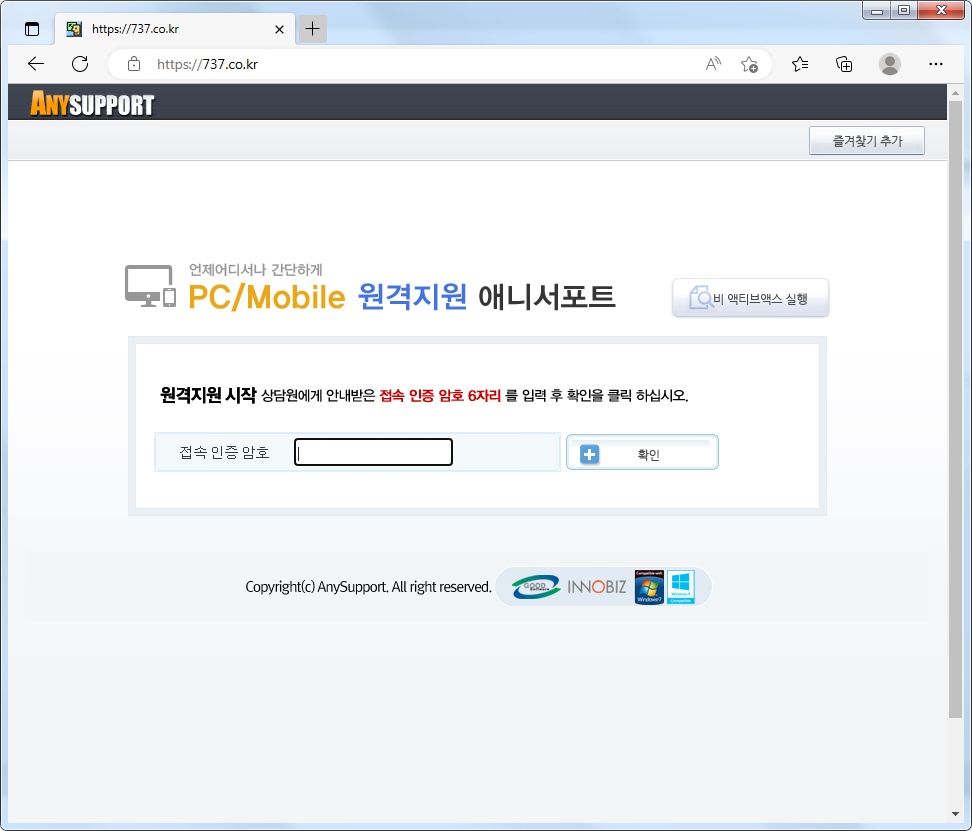Click the scrollbar up arrow

point(955,93)
